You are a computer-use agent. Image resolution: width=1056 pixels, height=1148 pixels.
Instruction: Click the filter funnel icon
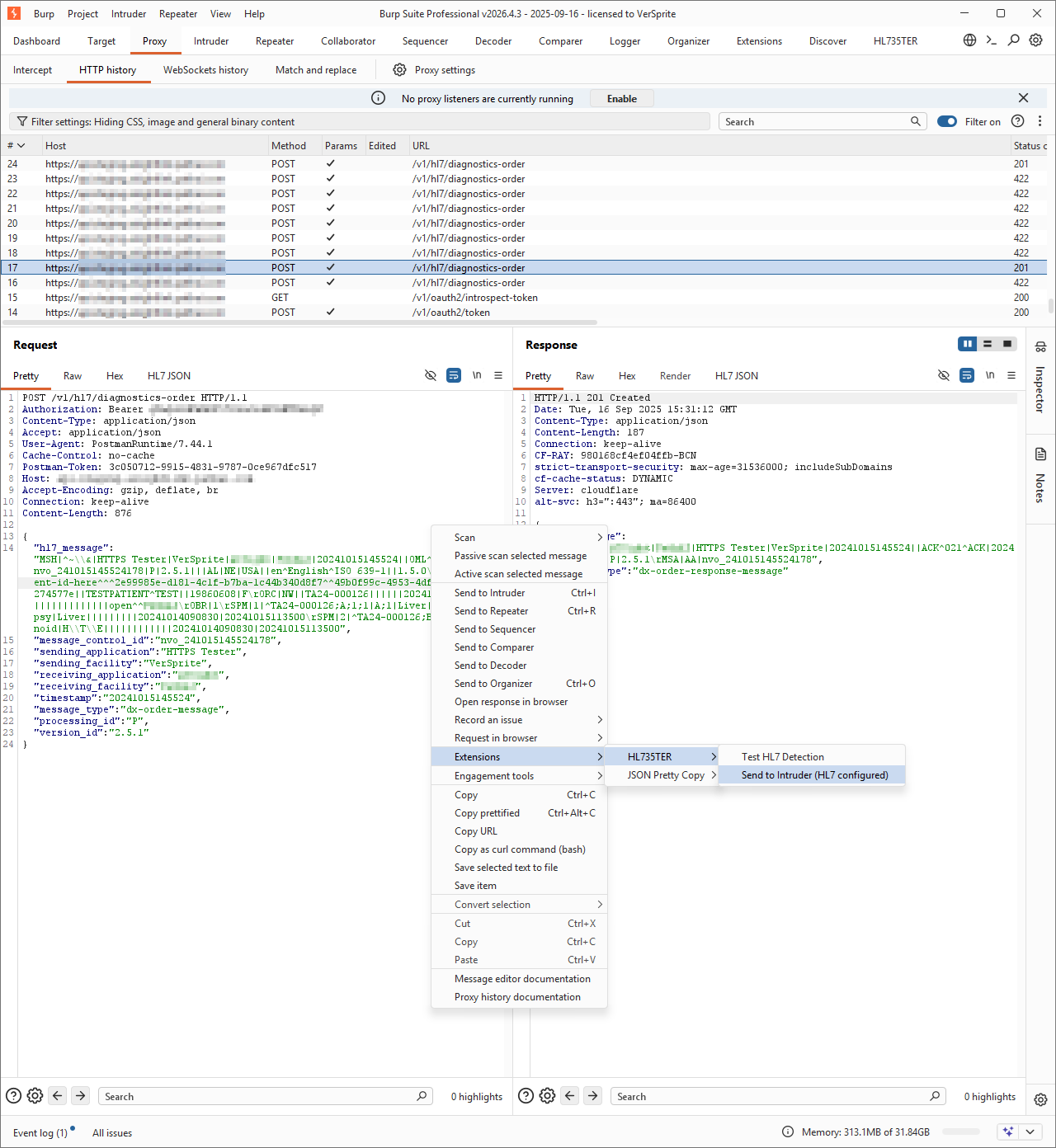[22, 121]
